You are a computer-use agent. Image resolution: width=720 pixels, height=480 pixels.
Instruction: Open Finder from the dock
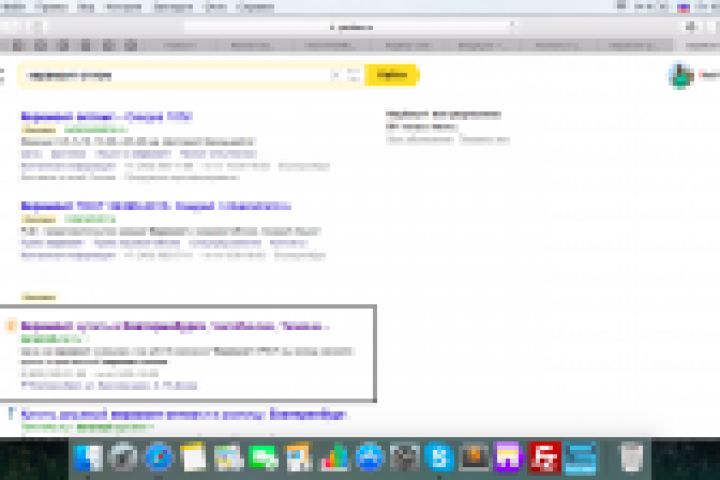[88, 457]
